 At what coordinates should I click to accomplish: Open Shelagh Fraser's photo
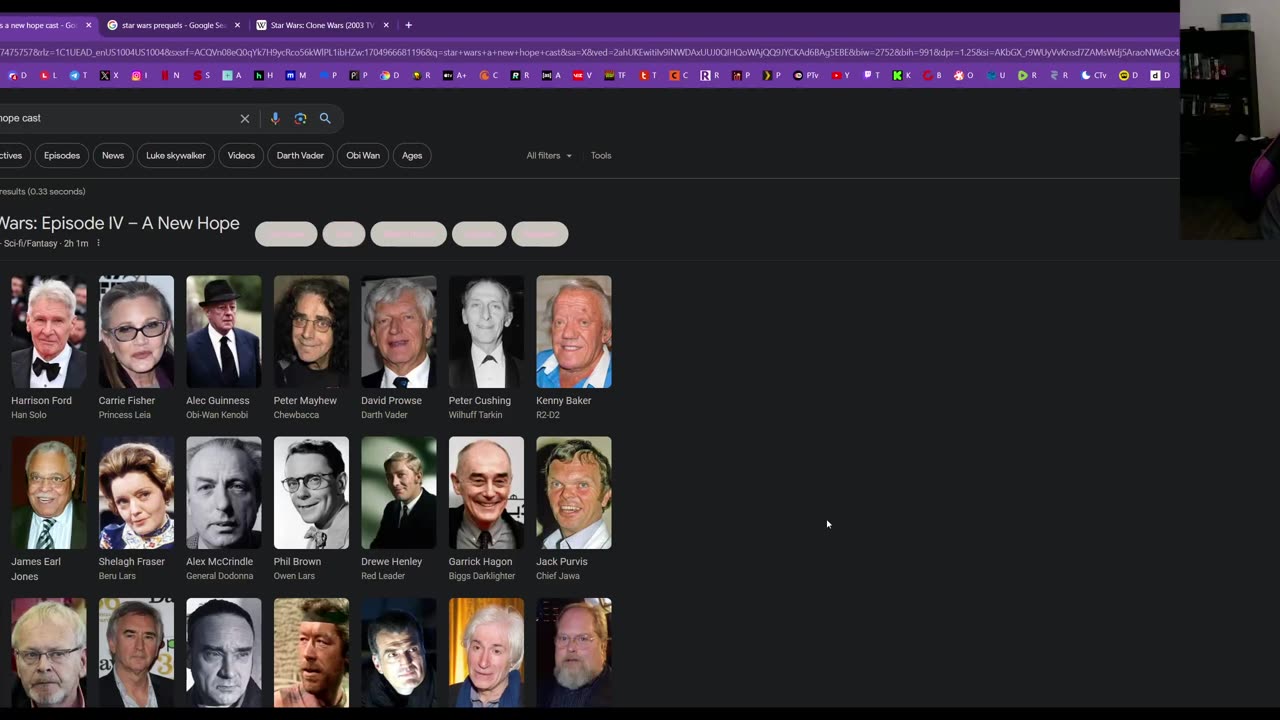pyautogui.click(x=136, y=493)
